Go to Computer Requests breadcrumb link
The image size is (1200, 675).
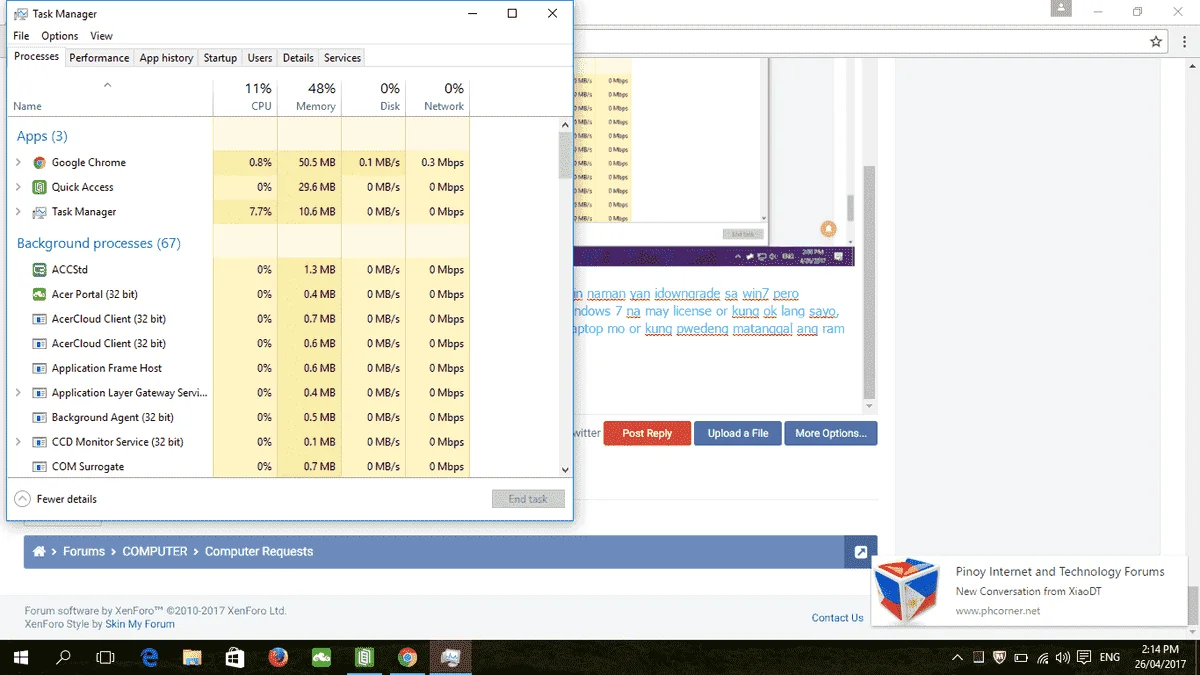[x=259, y=551]
